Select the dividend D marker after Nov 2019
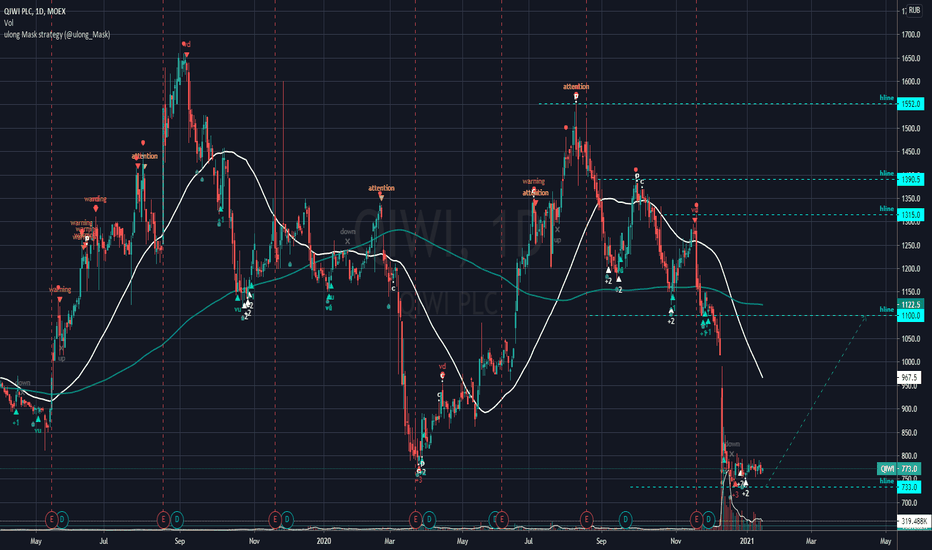 pyautogui.click(x=287, y=520)
